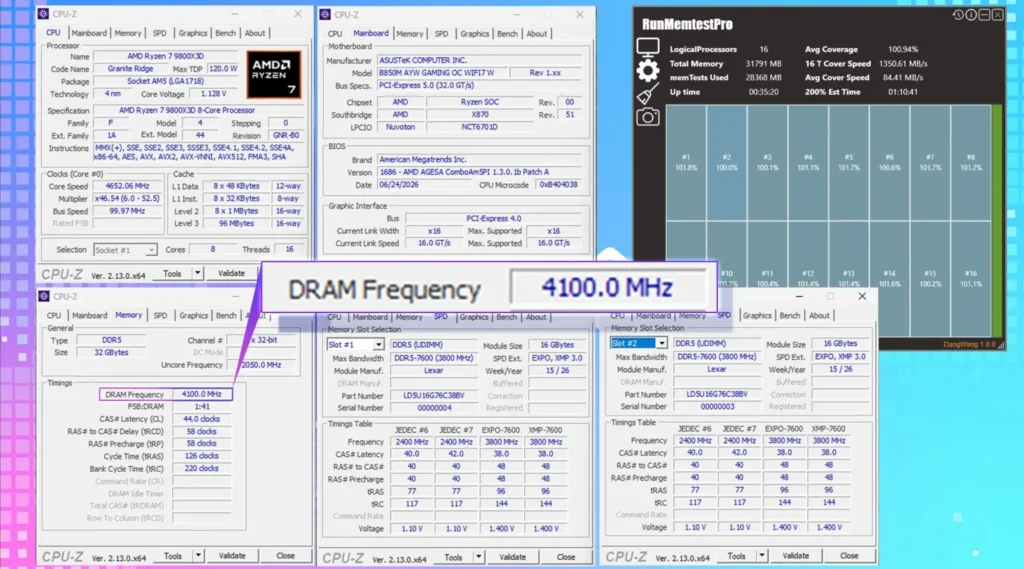Click serial number 00000003 in Slot #2 window
1024x569 pixels.
[717, 406]
